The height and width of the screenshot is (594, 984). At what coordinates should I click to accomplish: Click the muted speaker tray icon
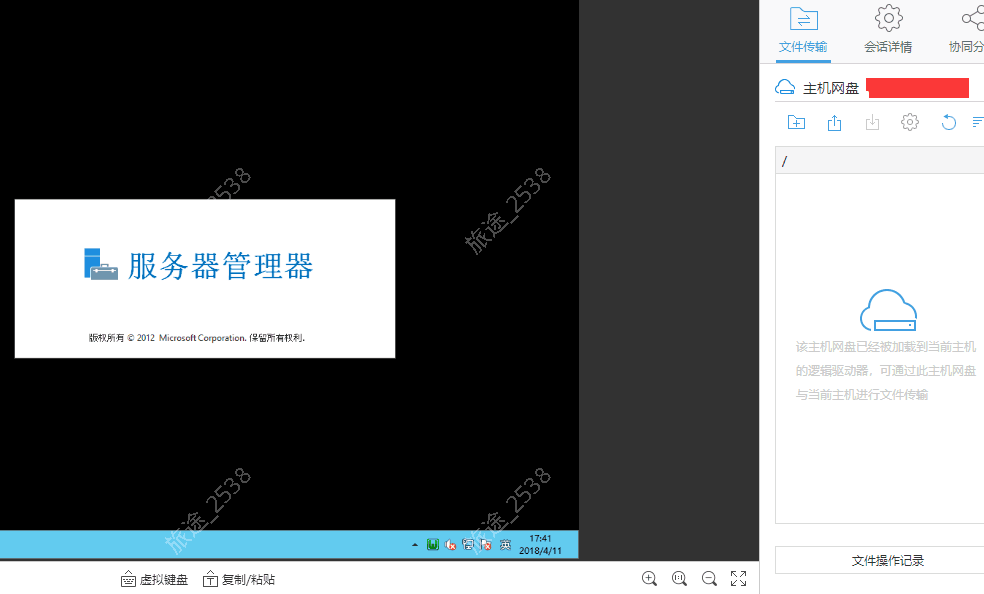point(450,544)
